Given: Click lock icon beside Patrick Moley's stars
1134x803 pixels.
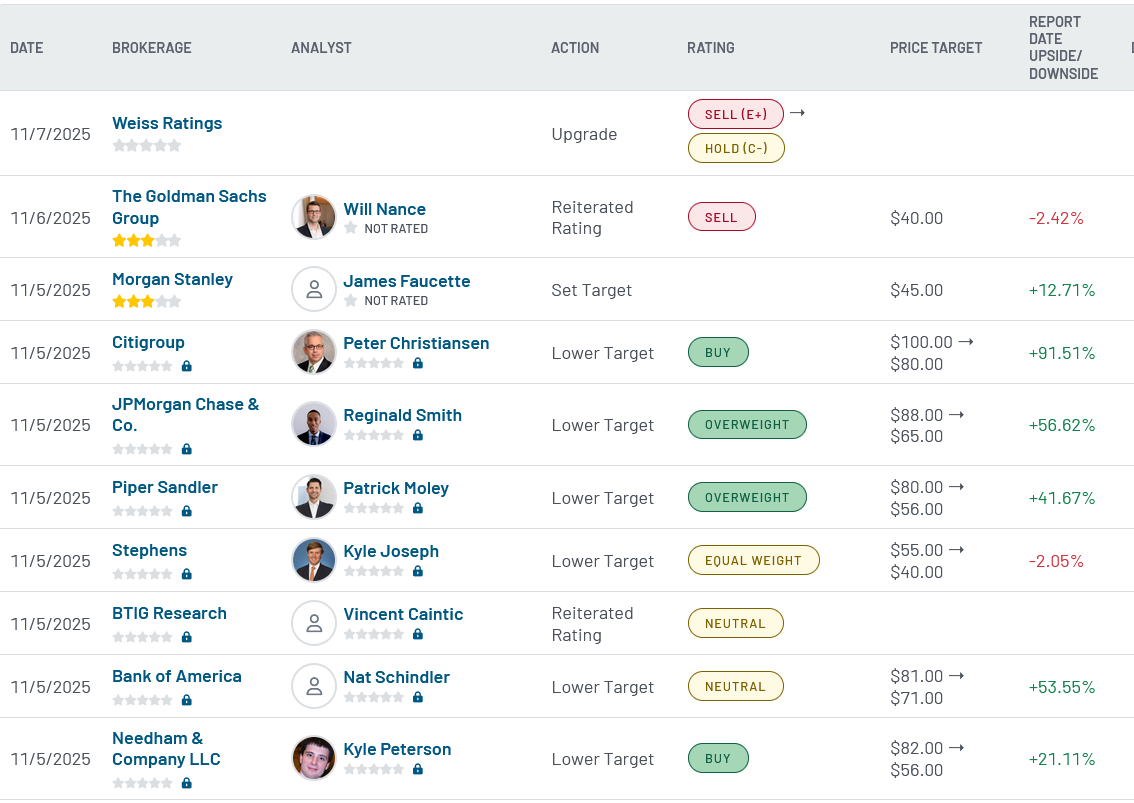Looking at the screenshot, I should [418, 509].
